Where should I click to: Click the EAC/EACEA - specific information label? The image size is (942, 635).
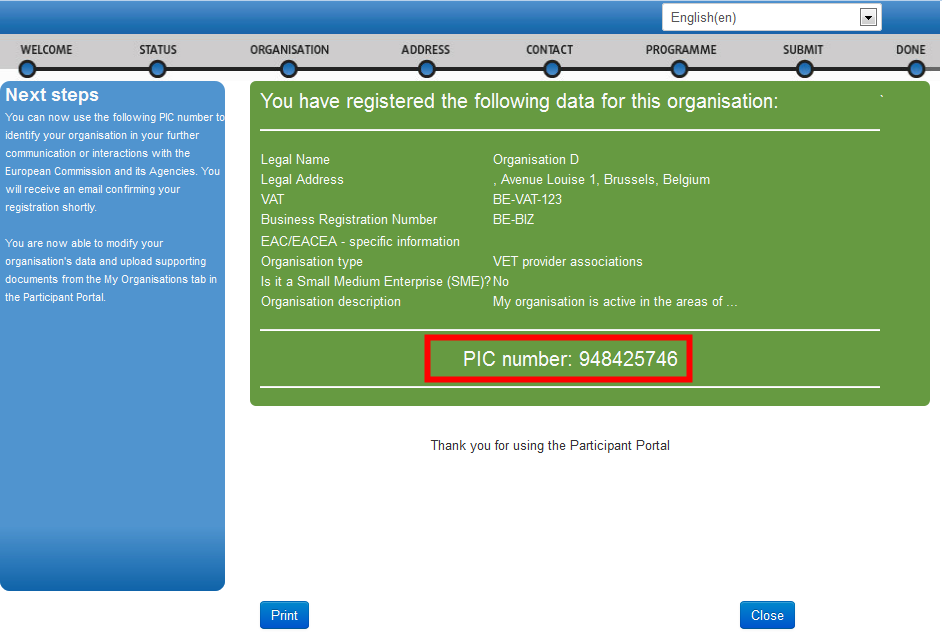(360, 242)
